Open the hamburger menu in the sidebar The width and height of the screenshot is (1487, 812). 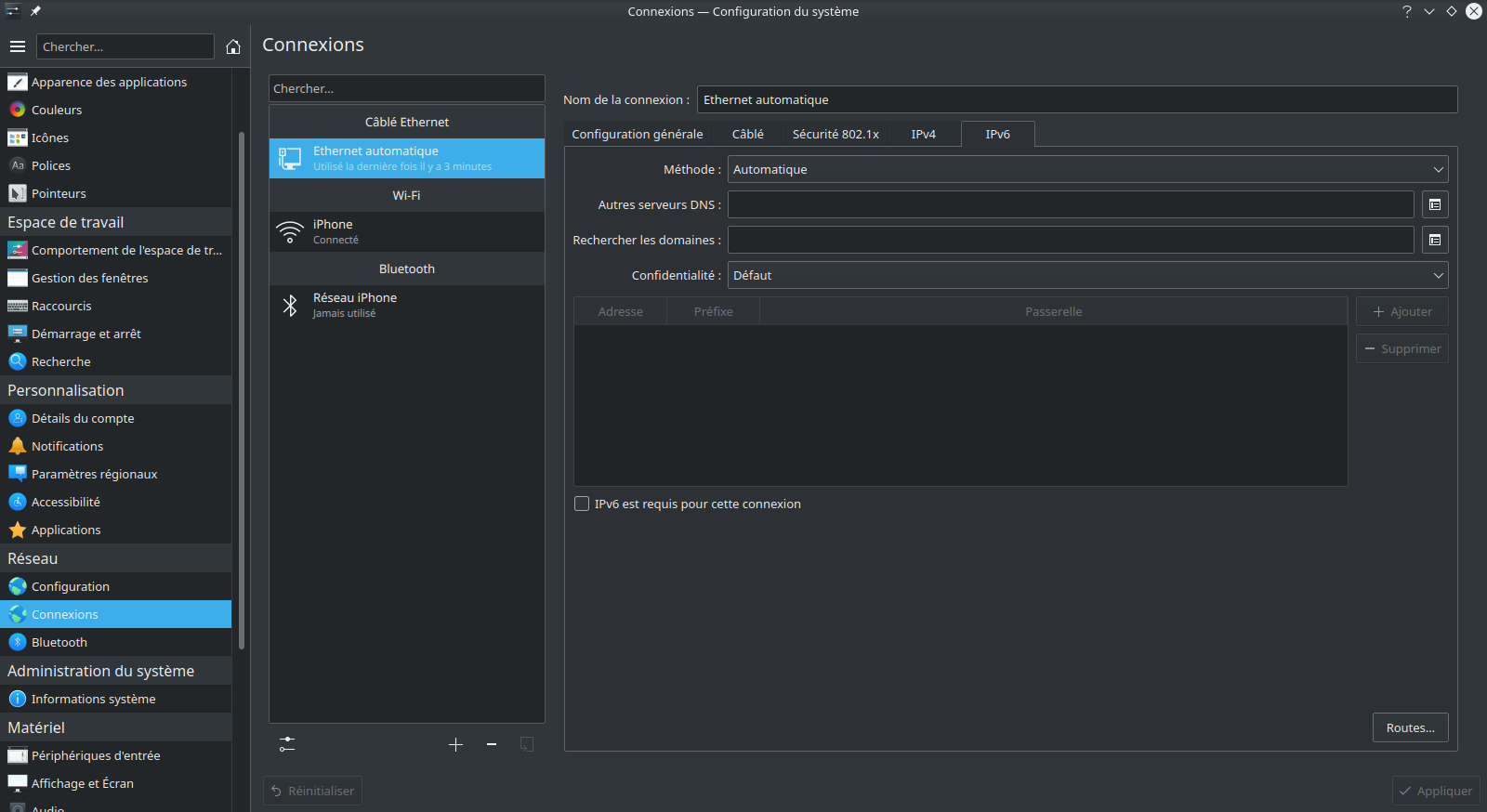coord(18,46)
